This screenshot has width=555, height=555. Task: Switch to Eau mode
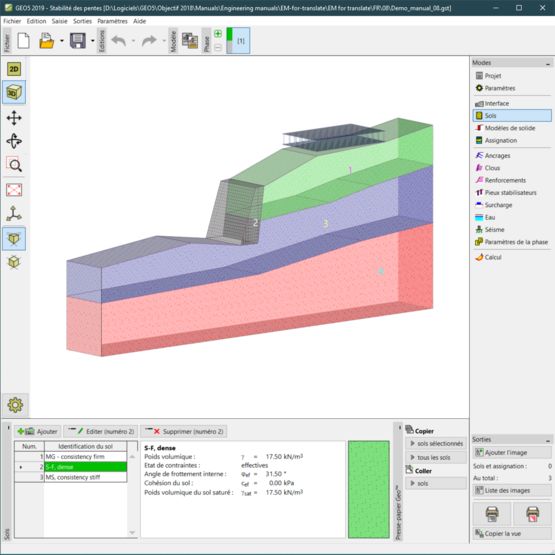tap(512, 217)
